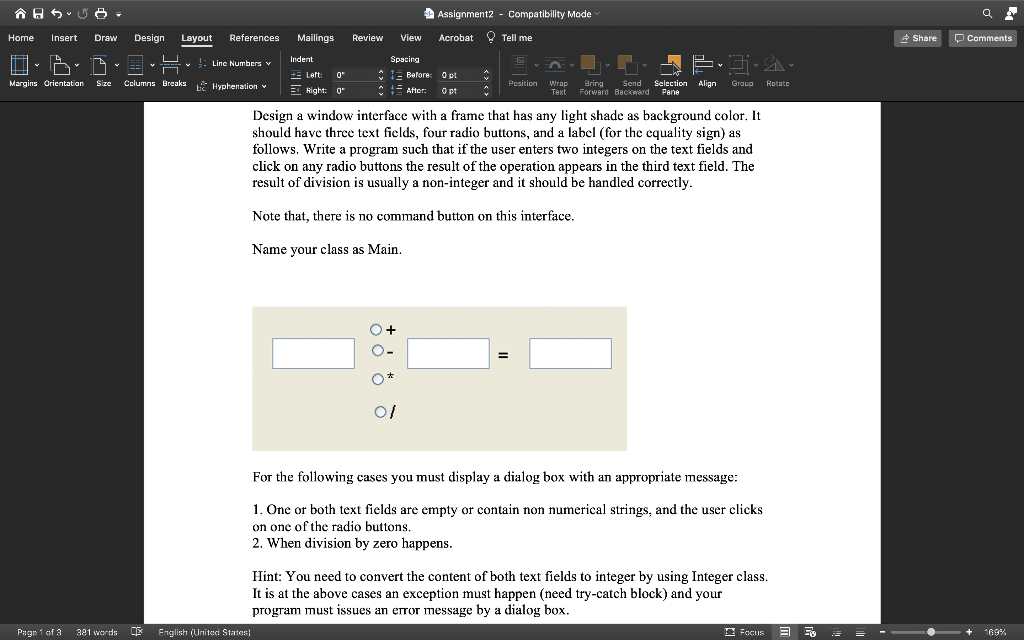
Task: Open the References tab
Action: 254,38
